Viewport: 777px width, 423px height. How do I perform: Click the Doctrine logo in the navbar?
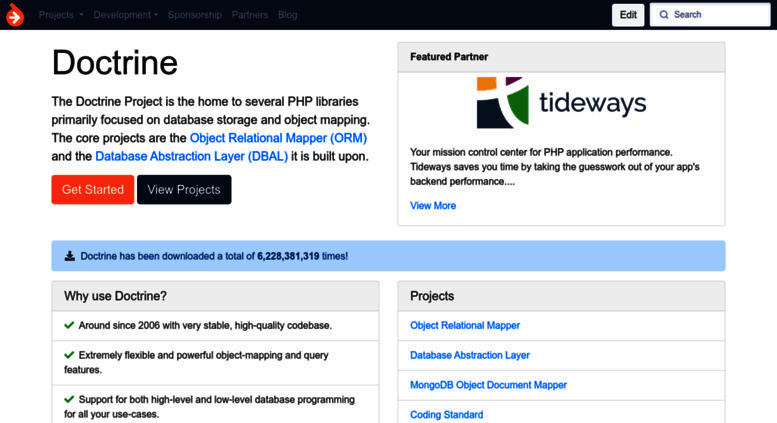[x=15, y=15]
